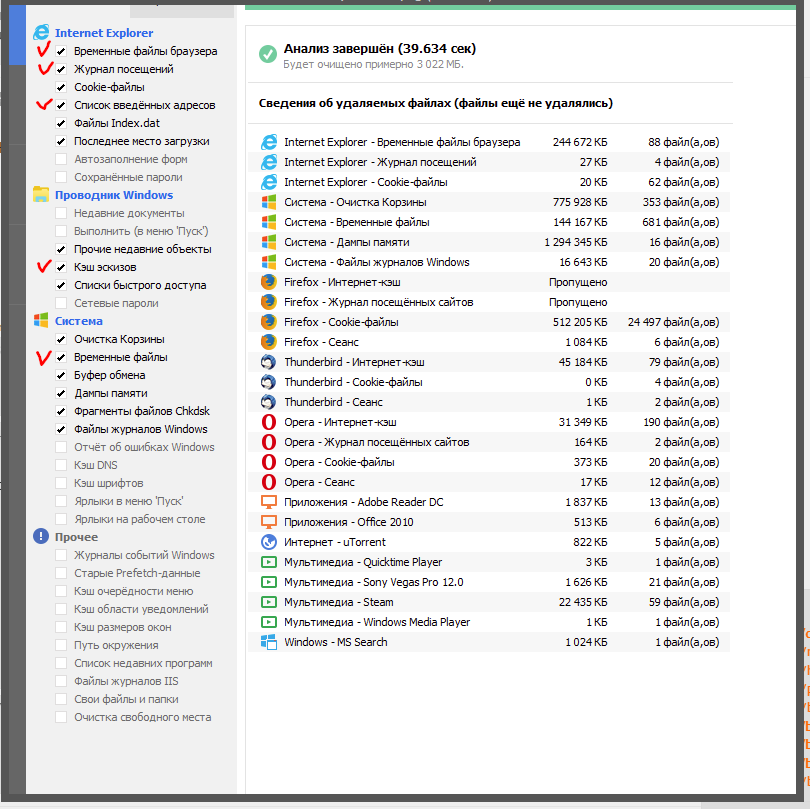Select the row text 'Интернет - uTorrent'
The image size is (810, 809).
tap(335, 542)
